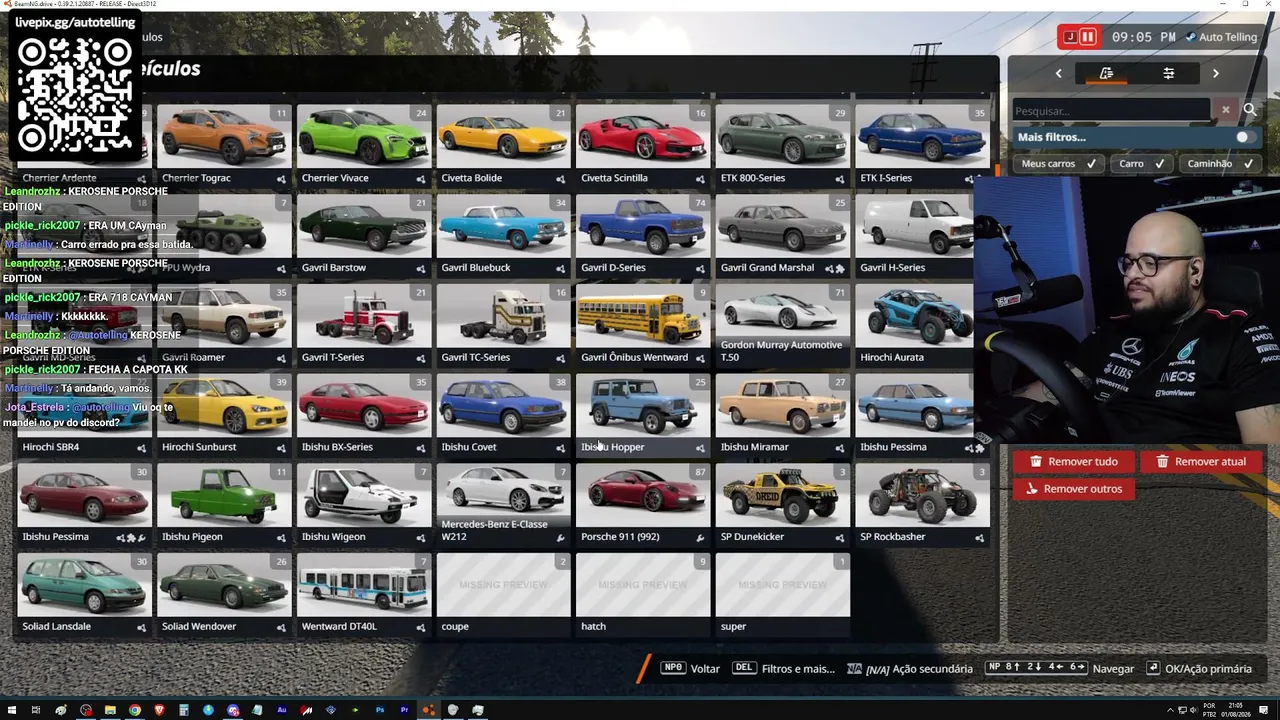Image resolution: width=1280 pixels, height=720 pixels.
Task: Choose the SP Rockbasher crawler
Action: (x=923, y=505)
